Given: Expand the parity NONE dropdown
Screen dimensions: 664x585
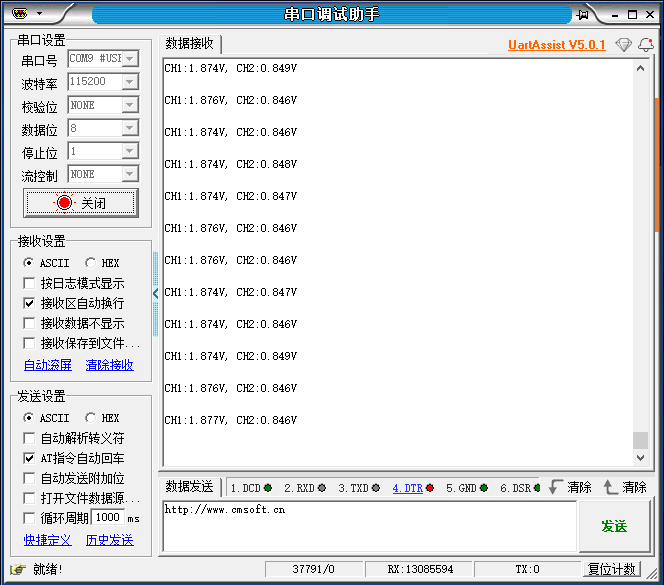Looking at the screenshot, I should tap(130, 105).
